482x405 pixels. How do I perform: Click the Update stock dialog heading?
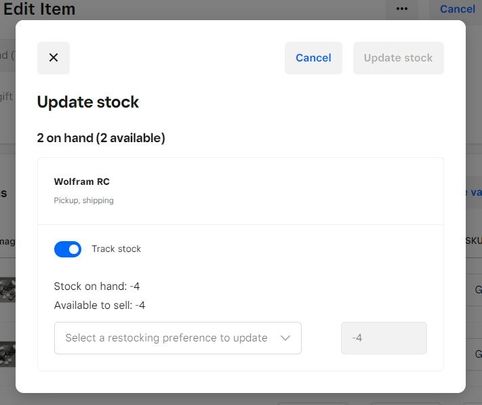point(88,102)
